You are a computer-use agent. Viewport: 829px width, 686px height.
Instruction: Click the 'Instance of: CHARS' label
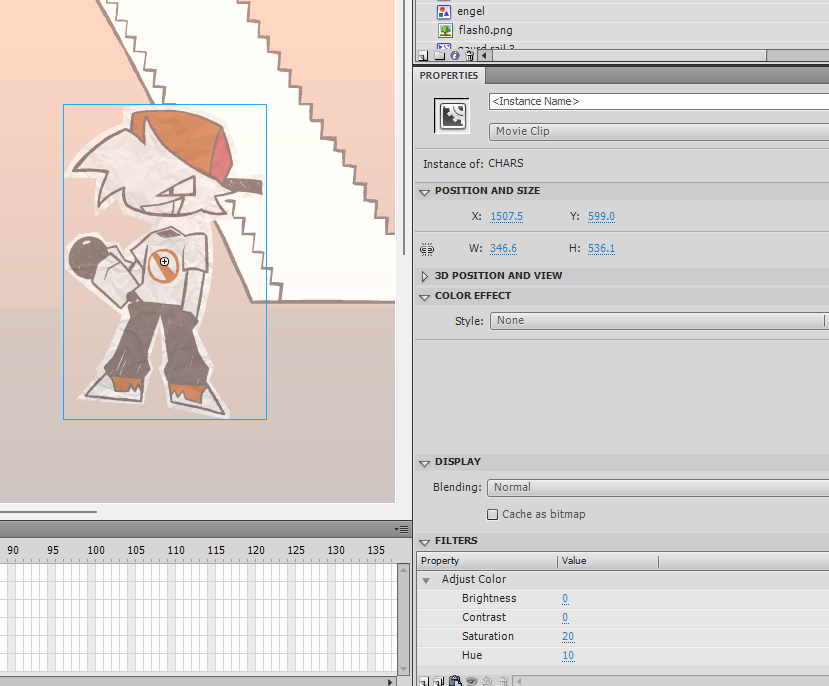(473, 164)
